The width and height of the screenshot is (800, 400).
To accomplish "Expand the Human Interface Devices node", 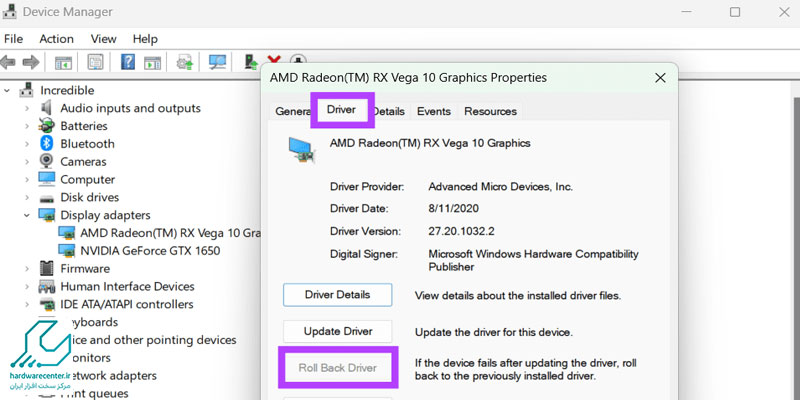I will (x=27, y=286).
